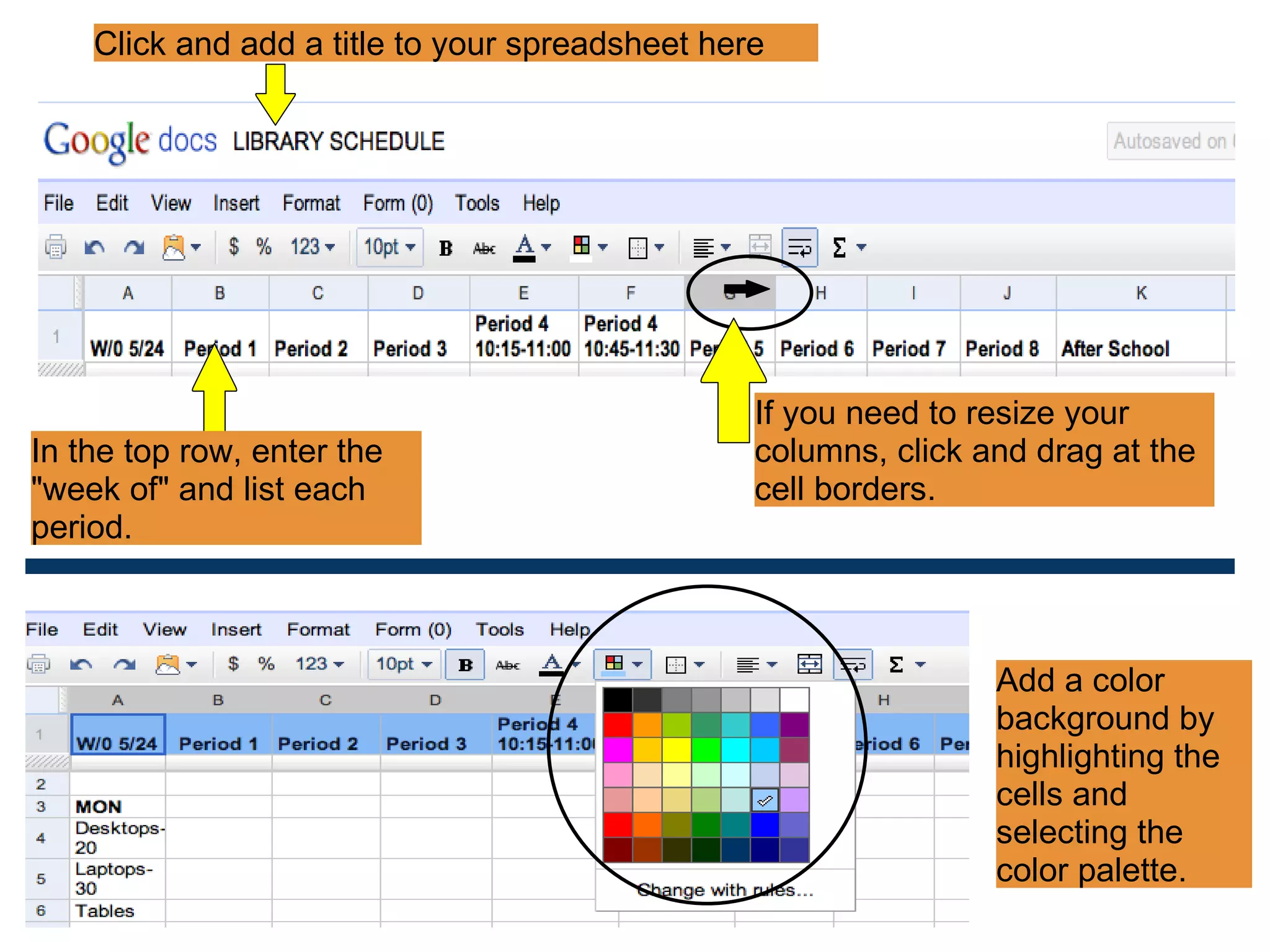The height and width of the screenshot is (952, 1270).
Task: Apply percent format with the % icon, upper toolbar
Action: point(264,247)
